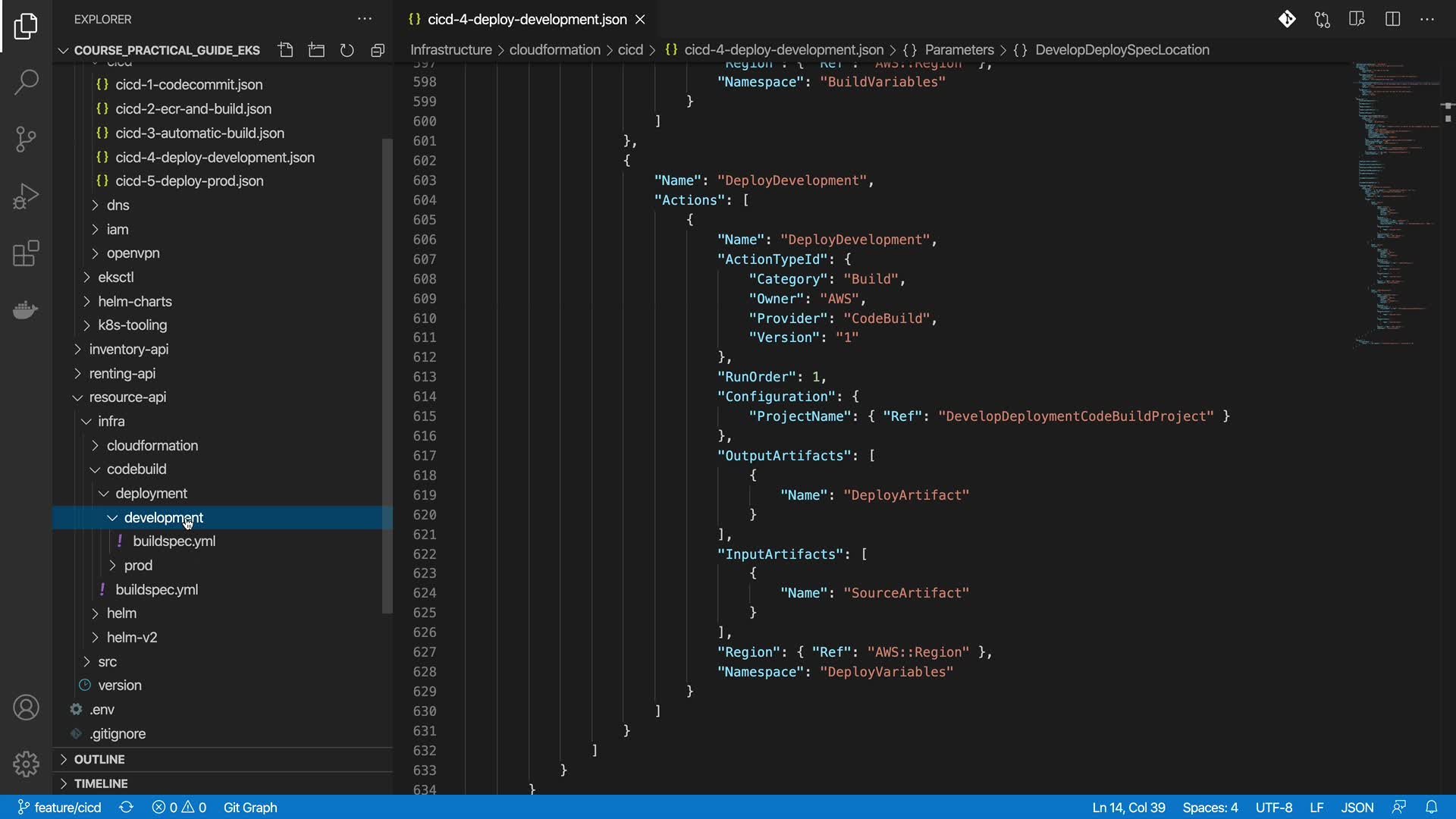Split the editor to the right

click(1392, 19)
